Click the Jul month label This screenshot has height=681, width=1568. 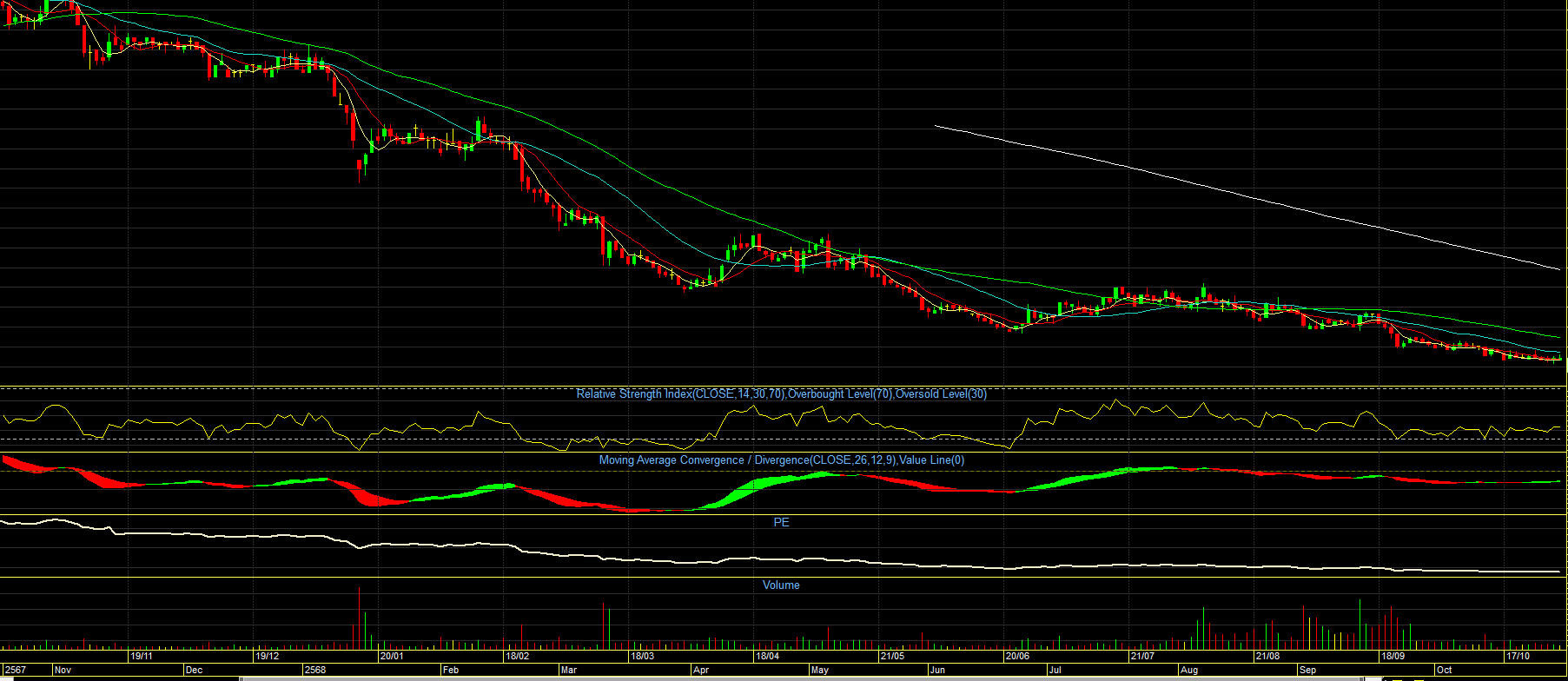pos(1055,671)
